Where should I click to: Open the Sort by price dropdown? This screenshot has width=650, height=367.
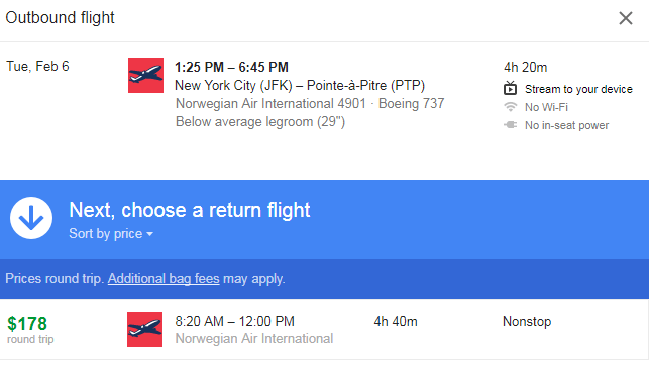pyautogui.click(x=111, y=233)
